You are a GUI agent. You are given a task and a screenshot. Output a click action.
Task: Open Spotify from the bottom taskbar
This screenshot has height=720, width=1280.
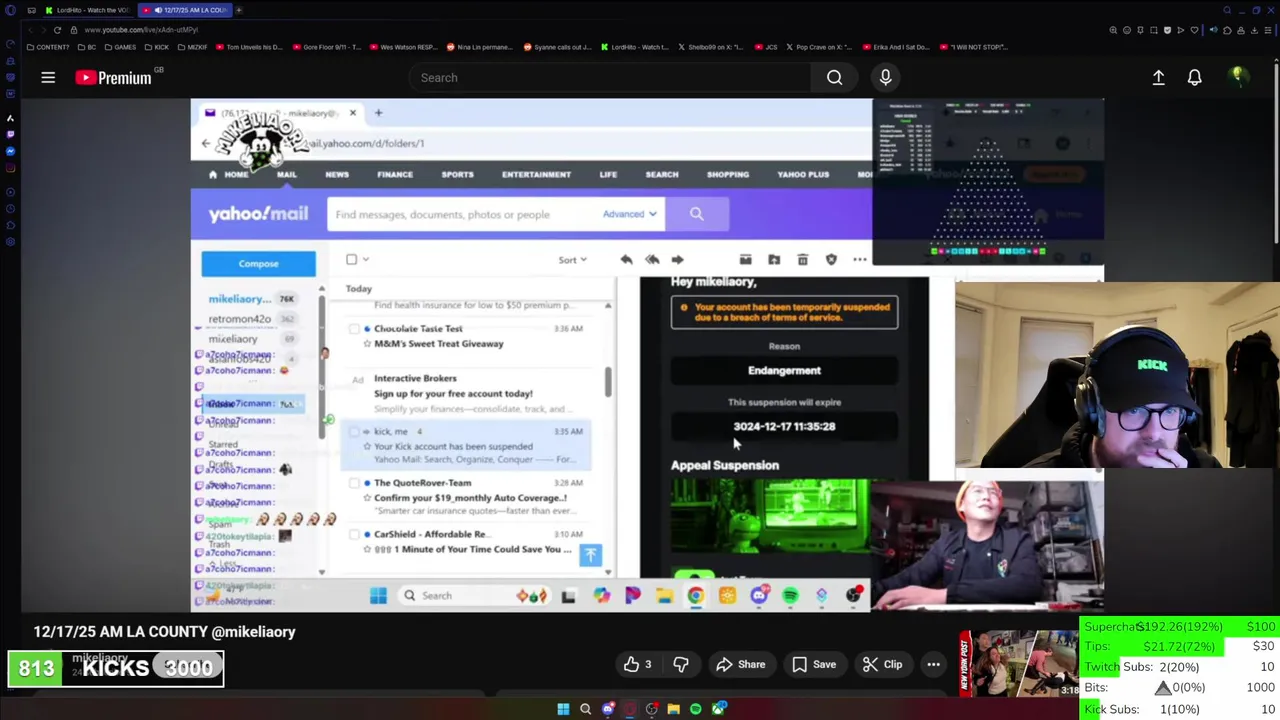coord(695,709)
